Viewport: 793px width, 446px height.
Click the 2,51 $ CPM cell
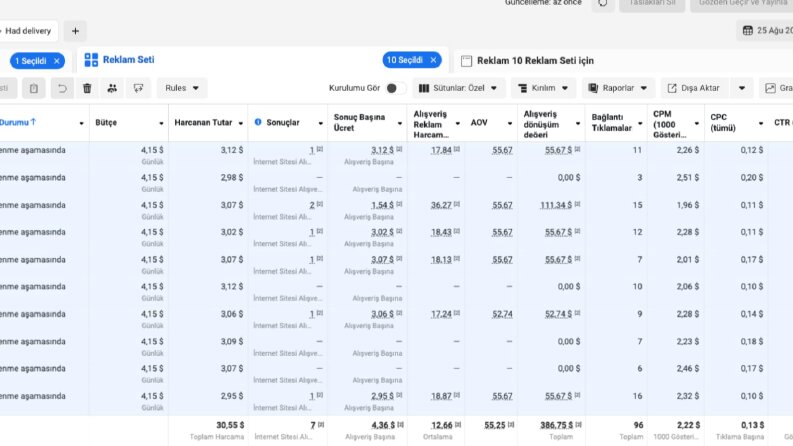point(688,177)
